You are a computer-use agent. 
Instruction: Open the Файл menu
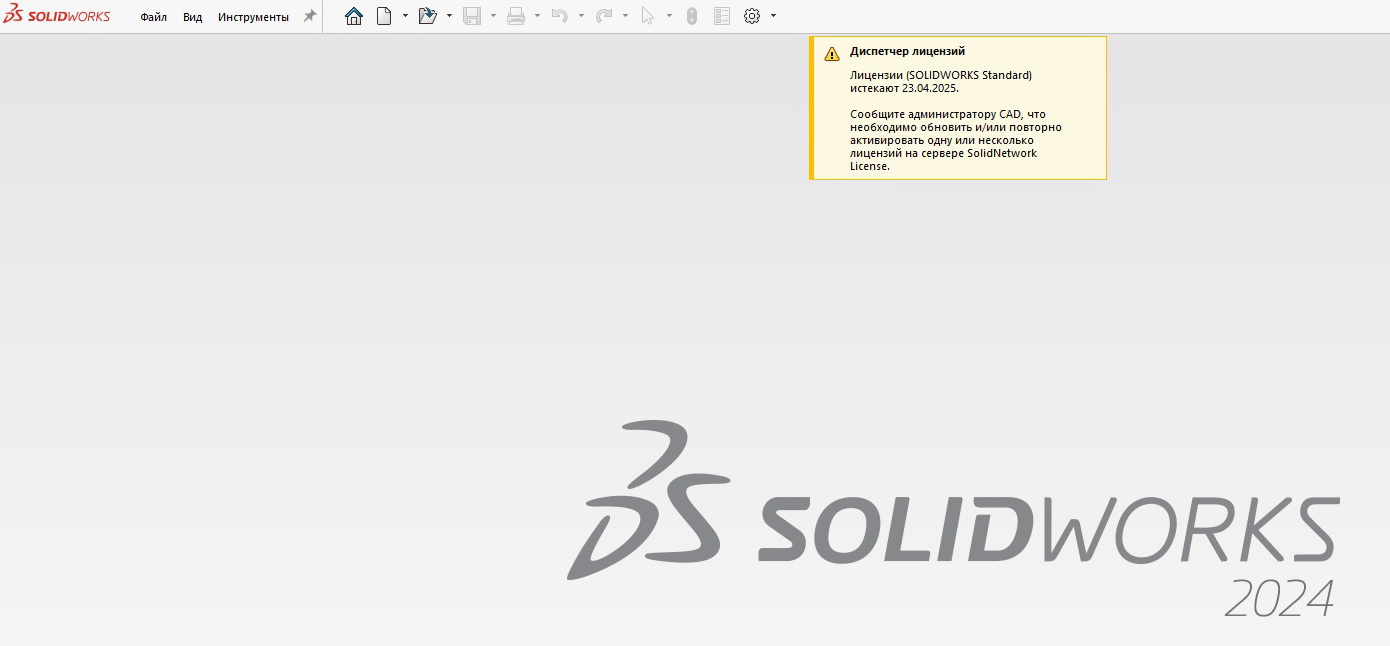(153, 17)
